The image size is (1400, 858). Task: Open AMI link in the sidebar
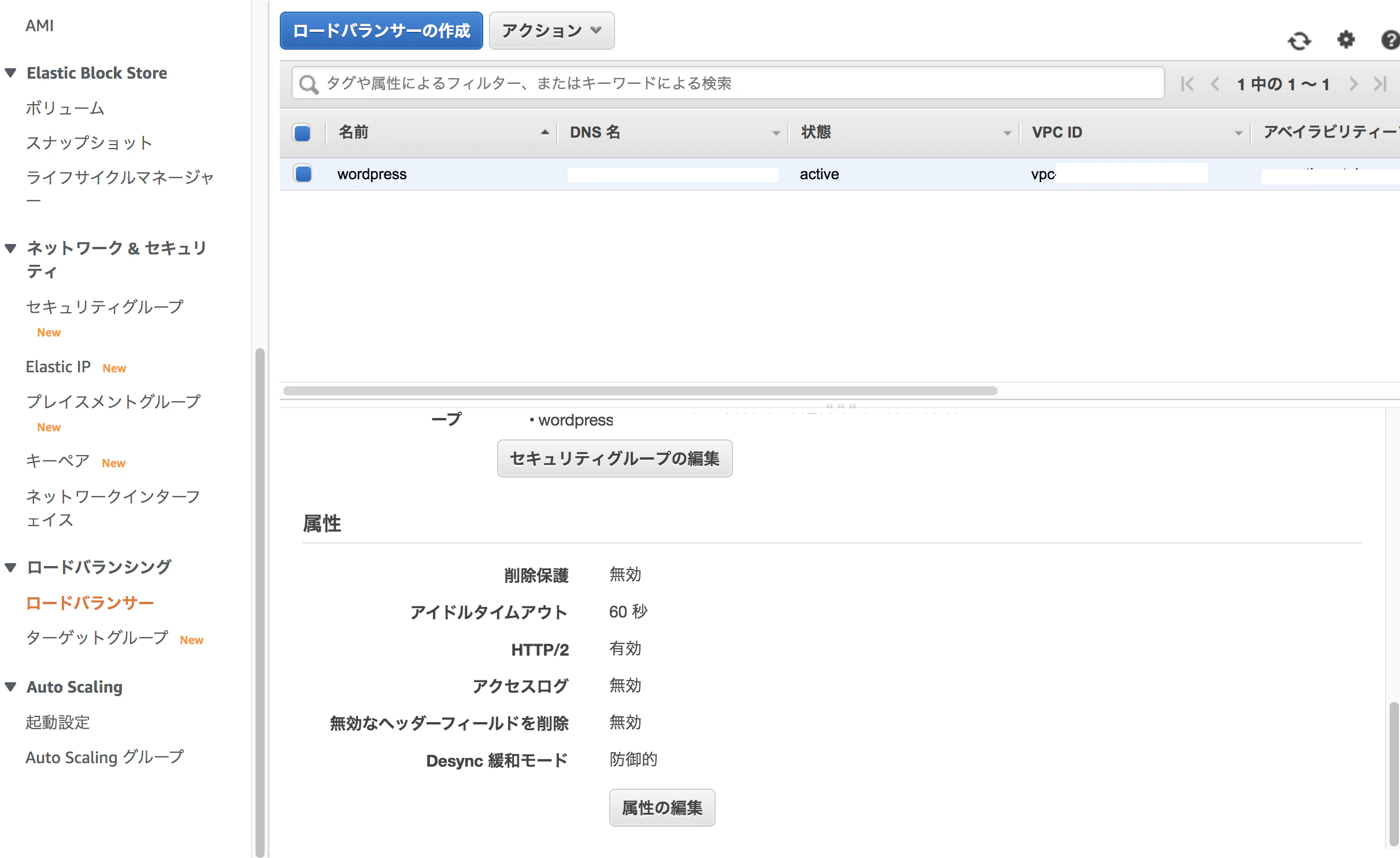click(39, 25)
